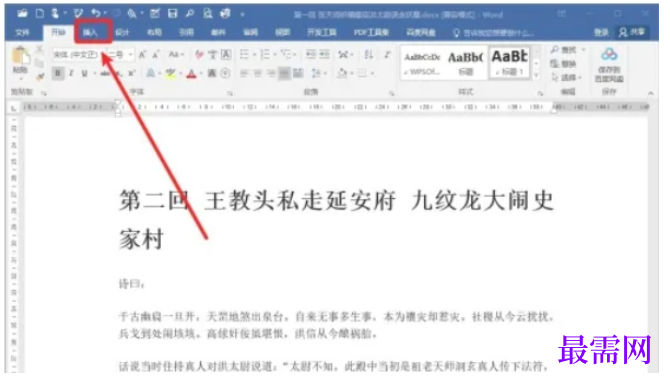Open the 插入 (Insert) ribbon tab
The width and height of the screenshot is (670, 381).
click(x=90, y=32)
